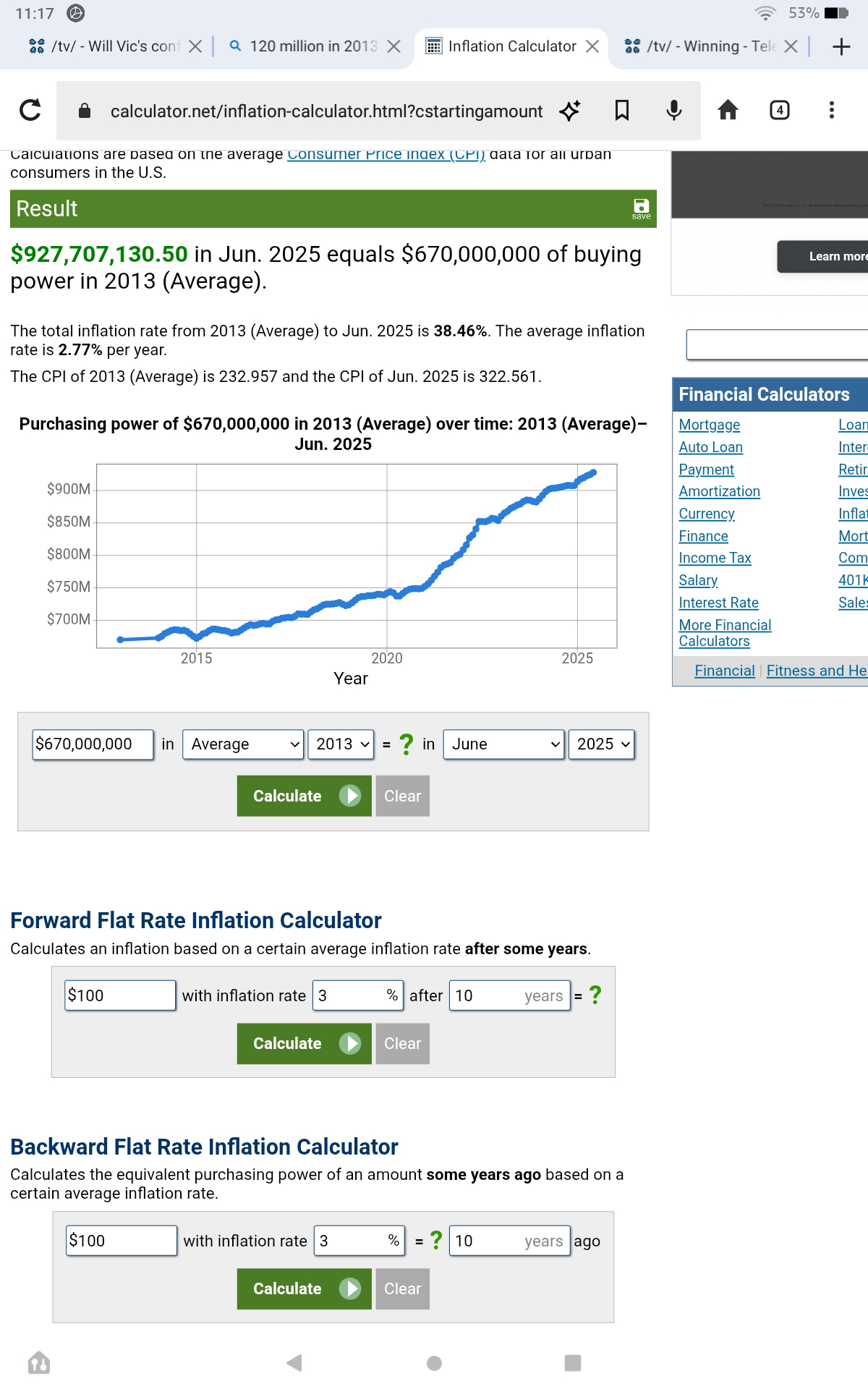Viewport: 868px width, 1389px height.
Task: Tap the Android home circle button
Action: click(434, 1363)
